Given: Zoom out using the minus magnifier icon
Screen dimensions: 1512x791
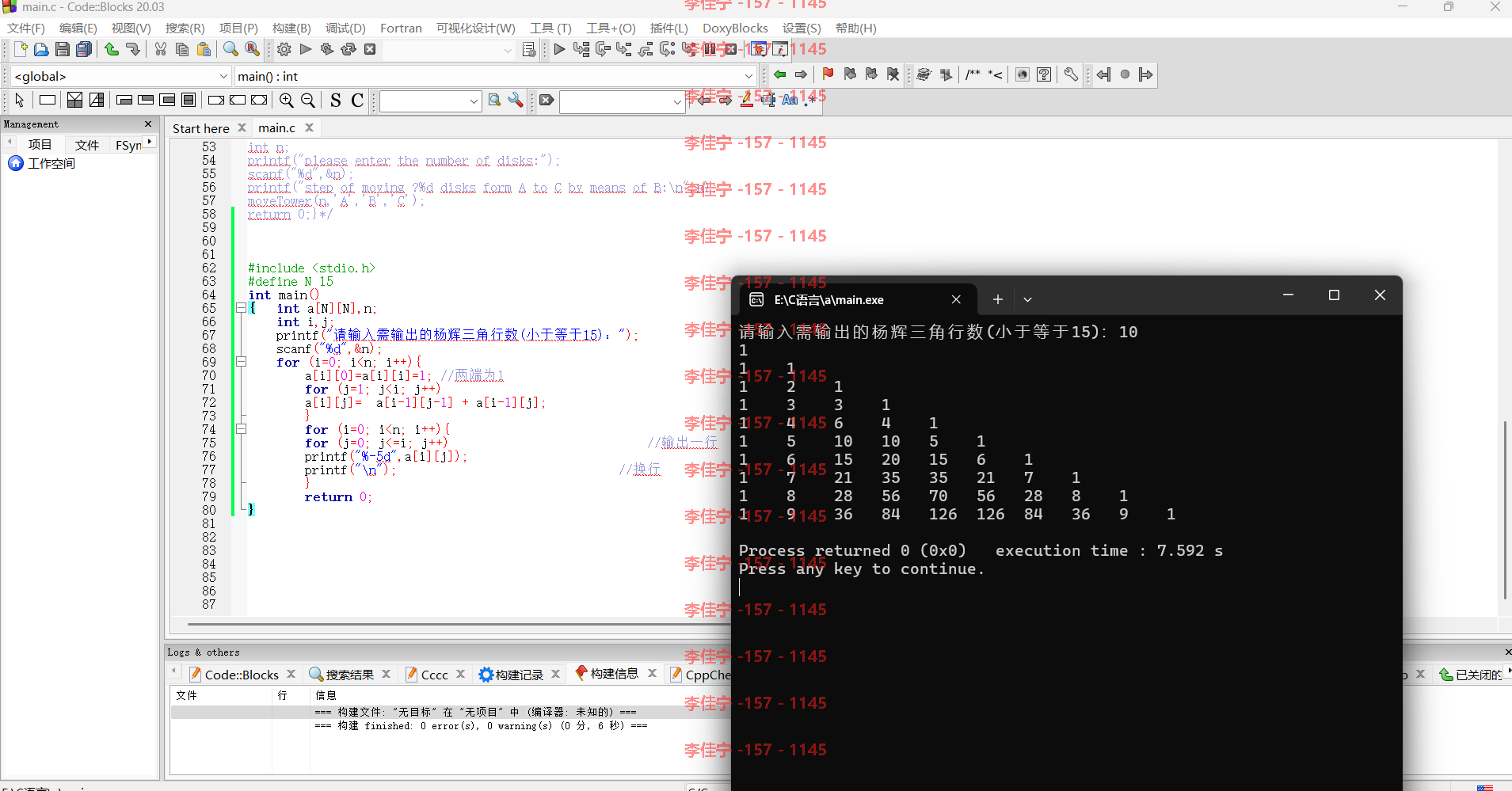Looking at the screenshot, I should click(308, 100).
